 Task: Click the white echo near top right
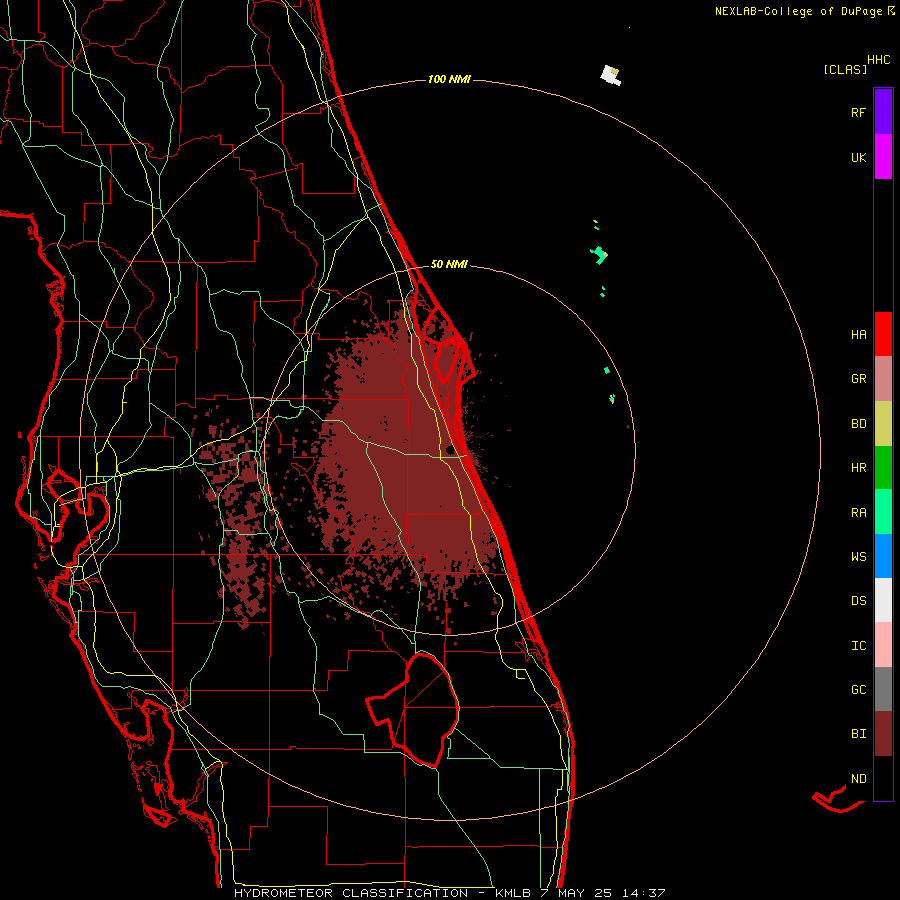click(x=611, y=76)
